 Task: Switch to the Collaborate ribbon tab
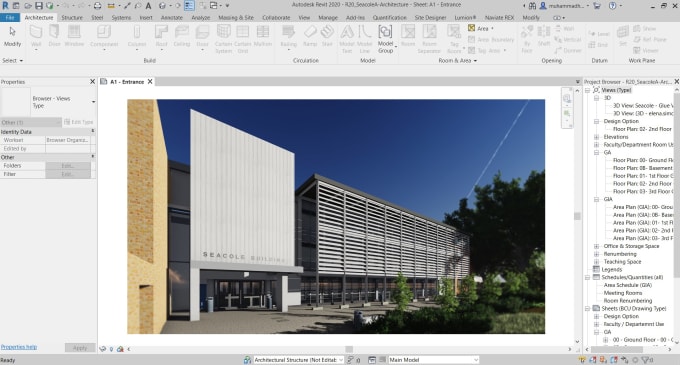point(276,18)
